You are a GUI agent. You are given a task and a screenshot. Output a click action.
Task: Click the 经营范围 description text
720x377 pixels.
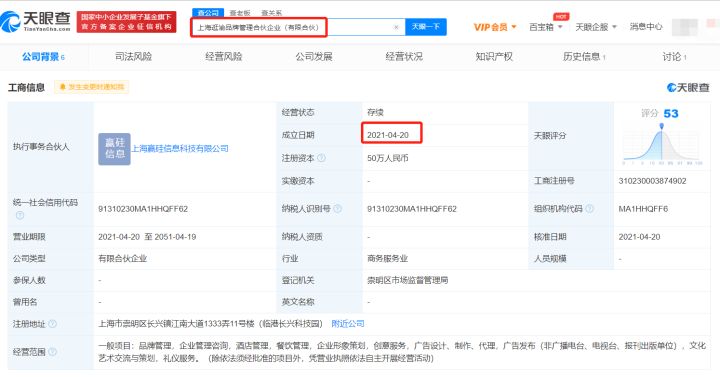coord(402,352)
